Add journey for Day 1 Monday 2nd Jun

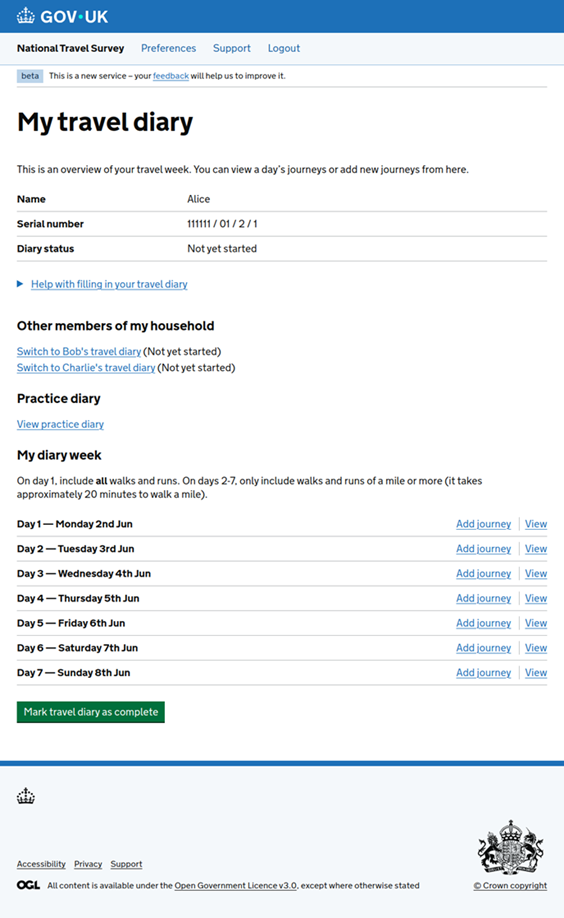483,524
